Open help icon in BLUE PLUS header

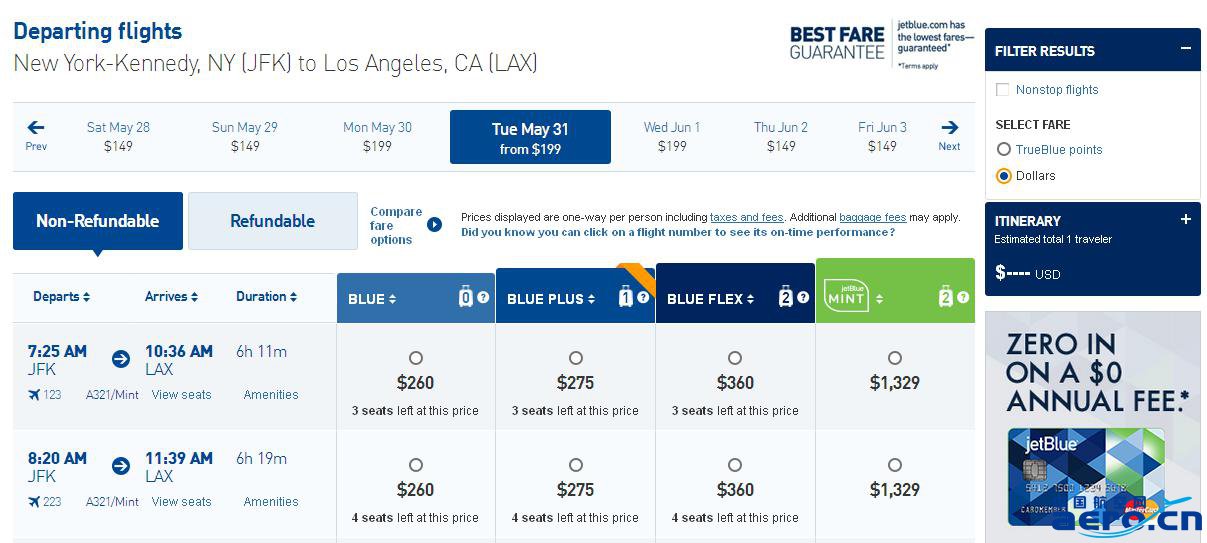tap(643, 298)
